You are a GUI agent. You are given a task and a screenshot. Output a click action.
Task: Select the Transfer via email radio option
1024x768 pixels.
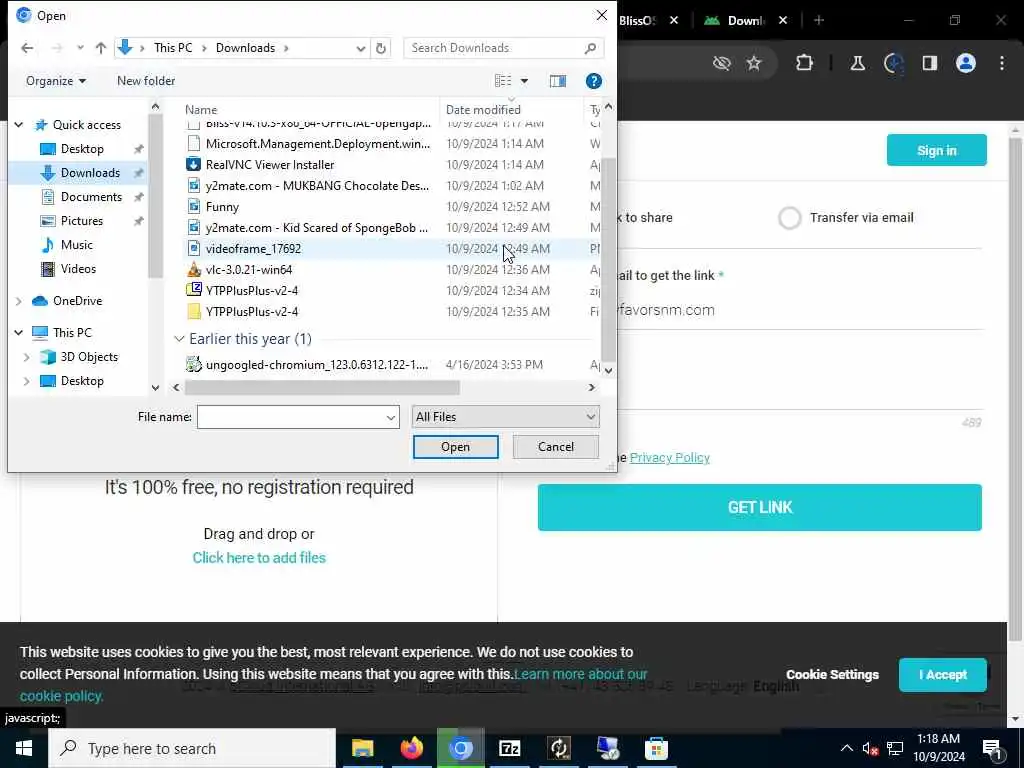[x=790, y=217]
